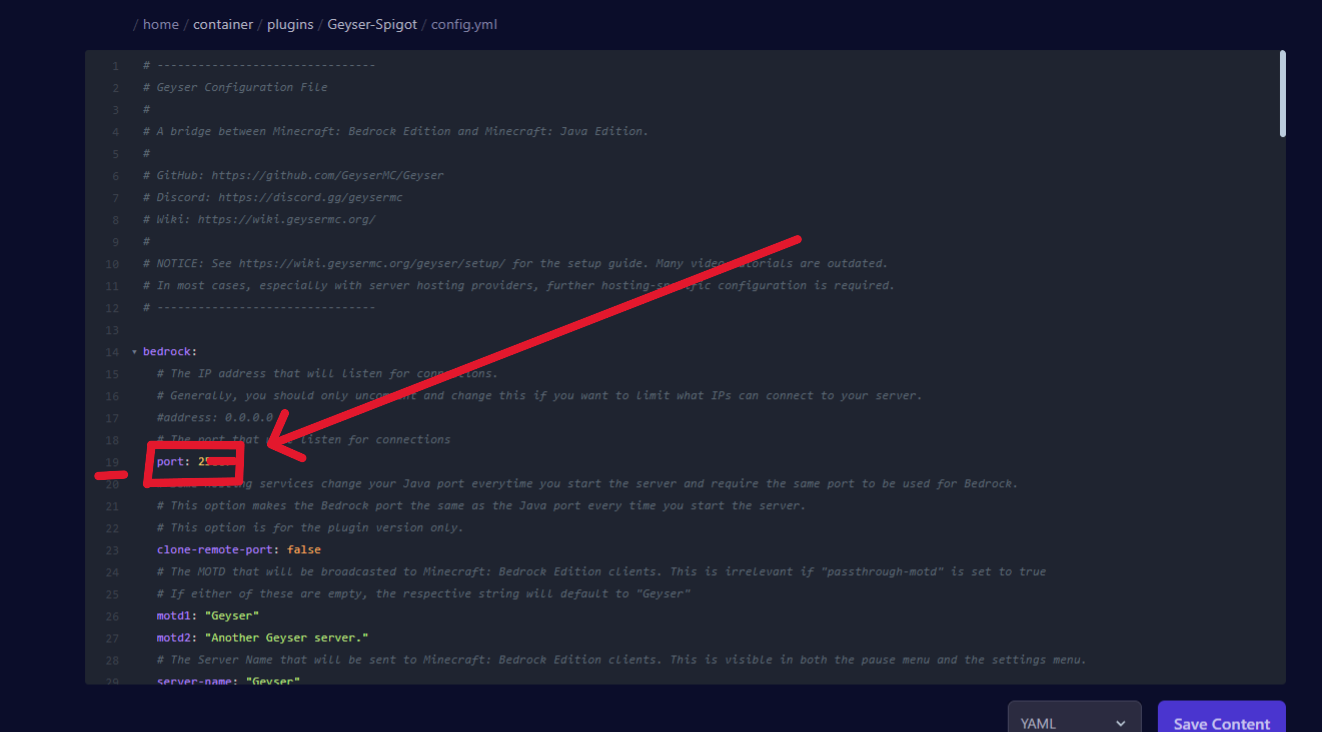Open the Geyser-Spigot folder breadcrumb
Image resolution: width=1324 pixels, height=732 pixels.
(371, 24)
